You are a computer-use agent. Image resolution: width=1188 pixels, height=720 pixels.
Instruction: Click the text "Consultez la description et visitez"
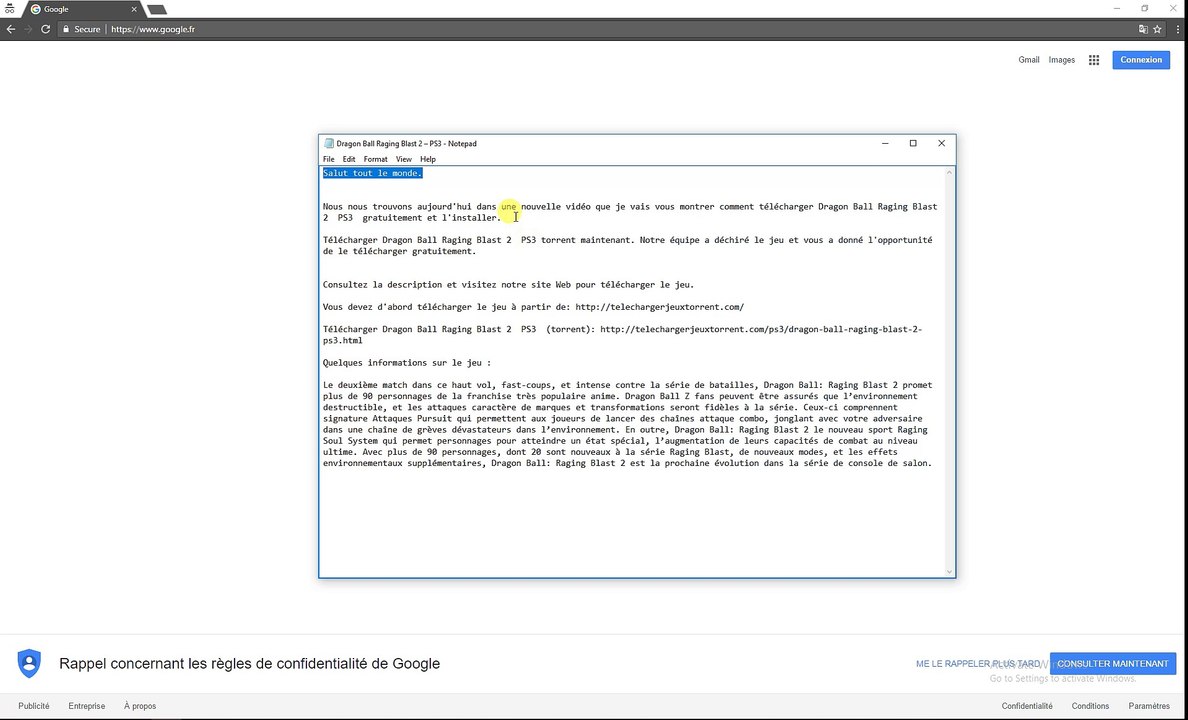point(409,285)
